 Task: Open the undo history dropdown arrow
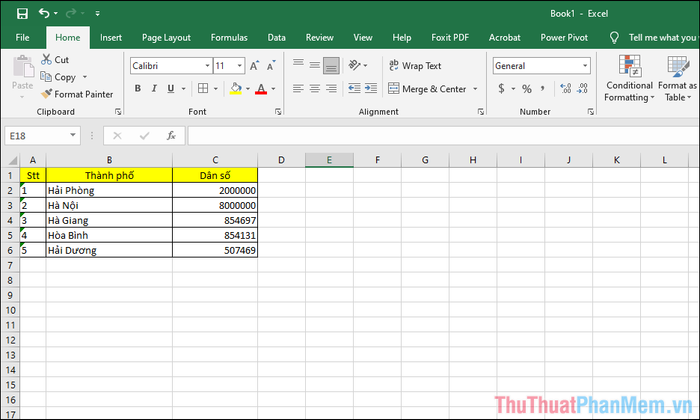56,13
